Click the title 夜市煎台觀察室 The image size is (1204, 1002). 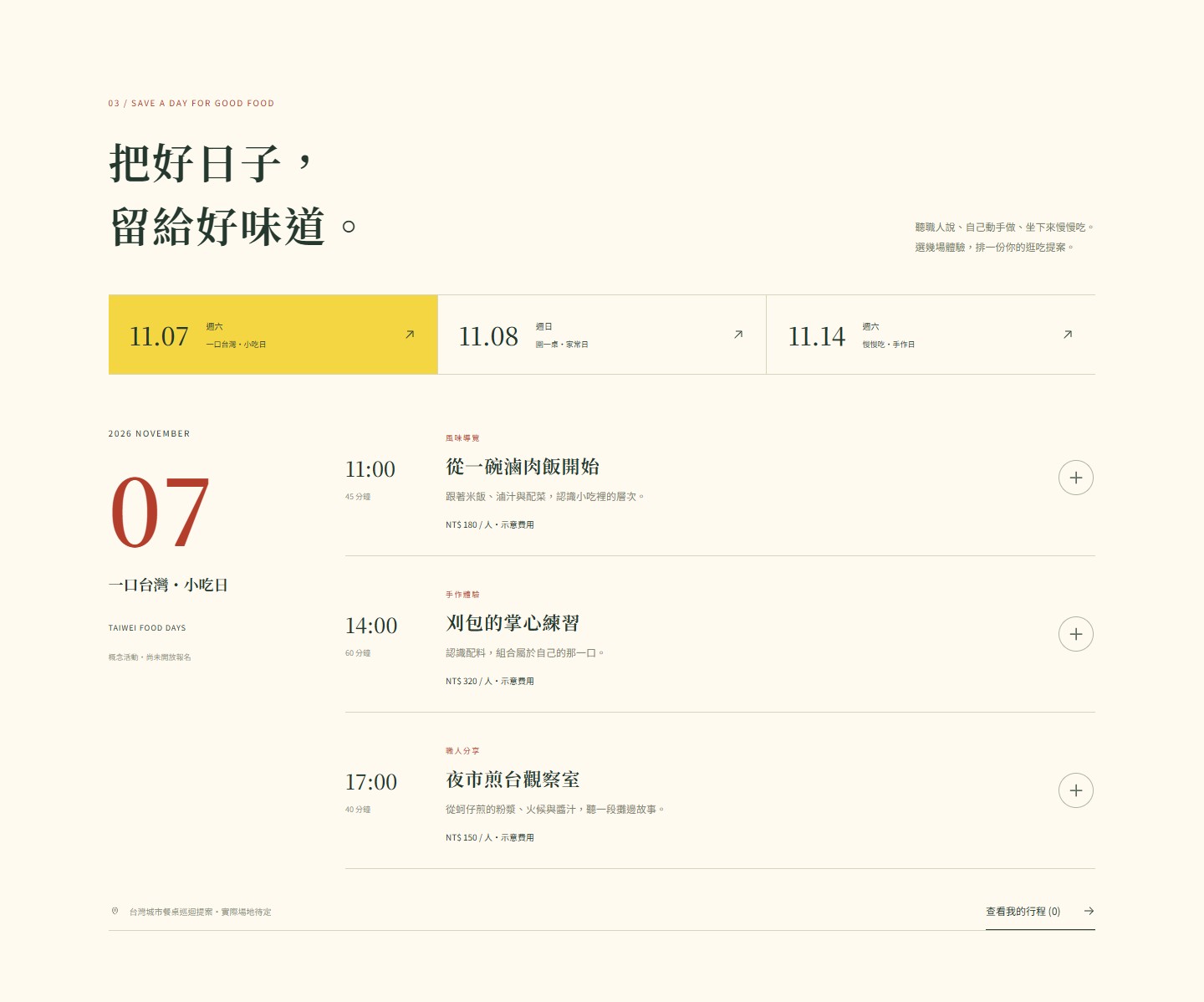513,780
